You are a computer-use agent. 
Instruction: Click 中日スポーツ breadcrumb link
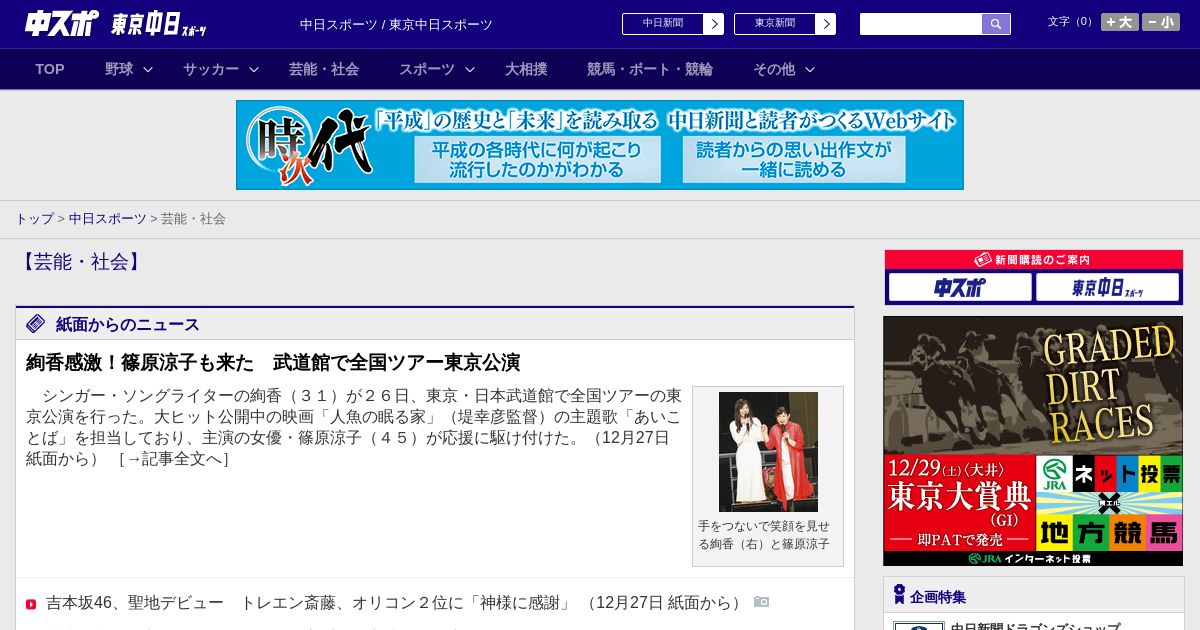[x=108, y=218]
